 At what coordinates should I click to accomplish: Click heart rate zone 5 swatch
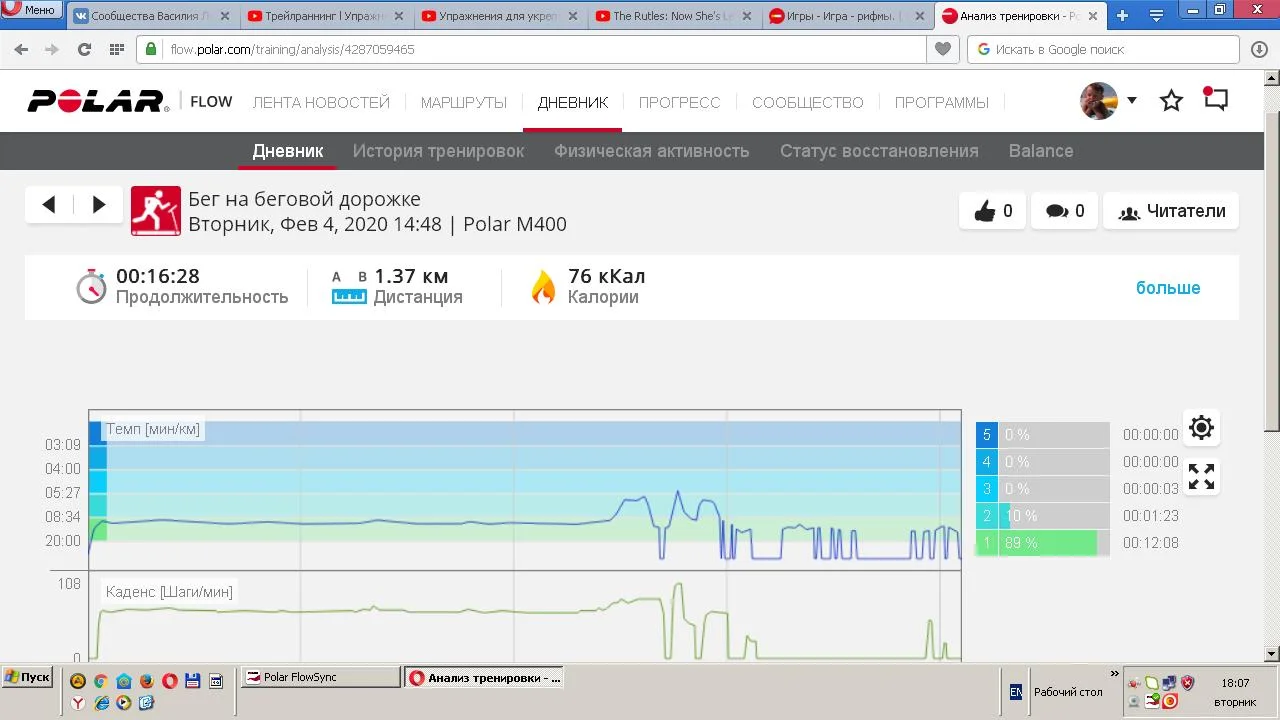[987, 435]
